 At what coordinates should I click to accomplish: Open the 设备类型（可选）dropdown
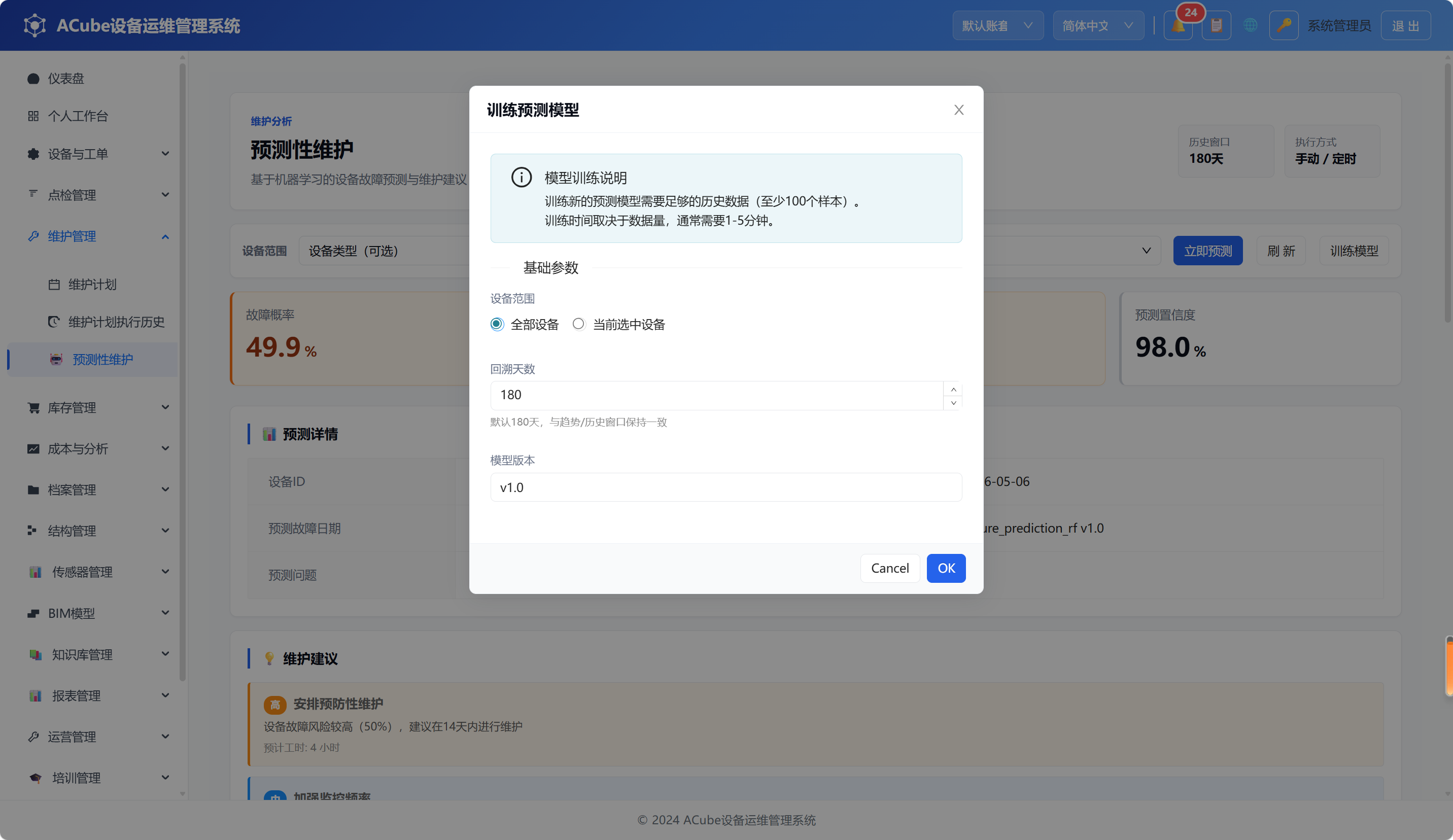click(x=384, y=251)
